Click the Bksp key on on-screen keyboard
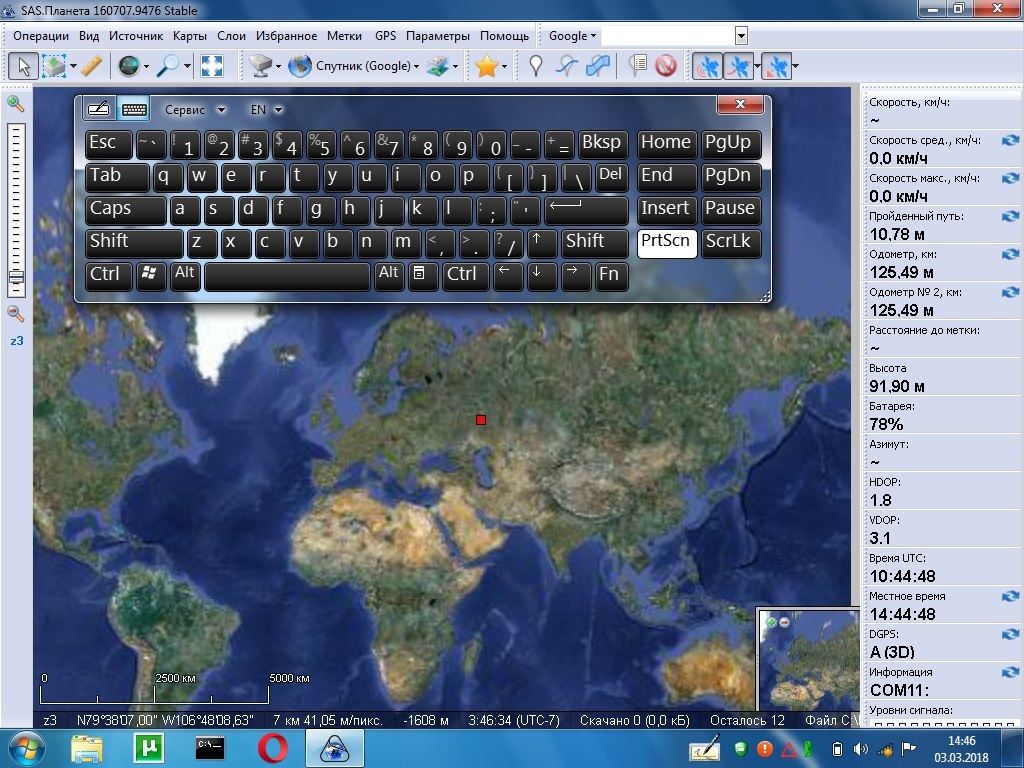The image size is (1024, 768). coord(603,144)
